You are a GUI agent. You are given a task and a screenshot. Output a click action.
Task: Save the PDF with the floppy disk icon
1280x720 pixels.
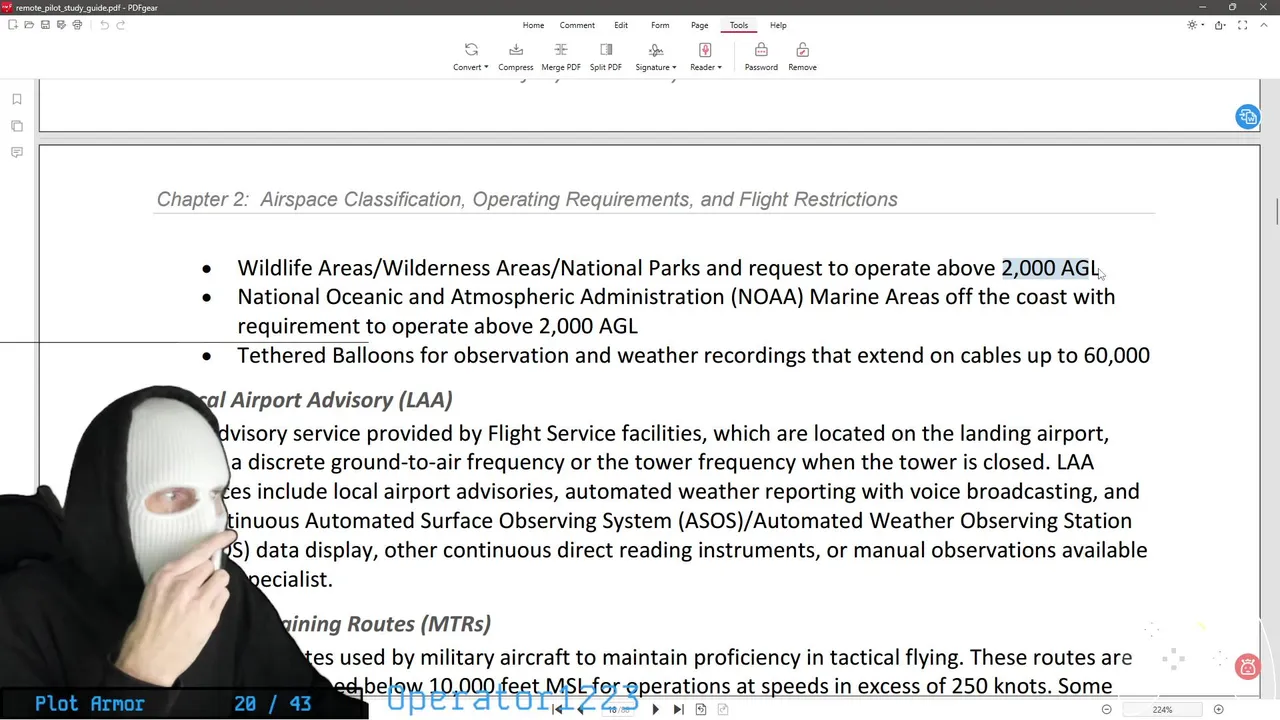coord(45,25)
